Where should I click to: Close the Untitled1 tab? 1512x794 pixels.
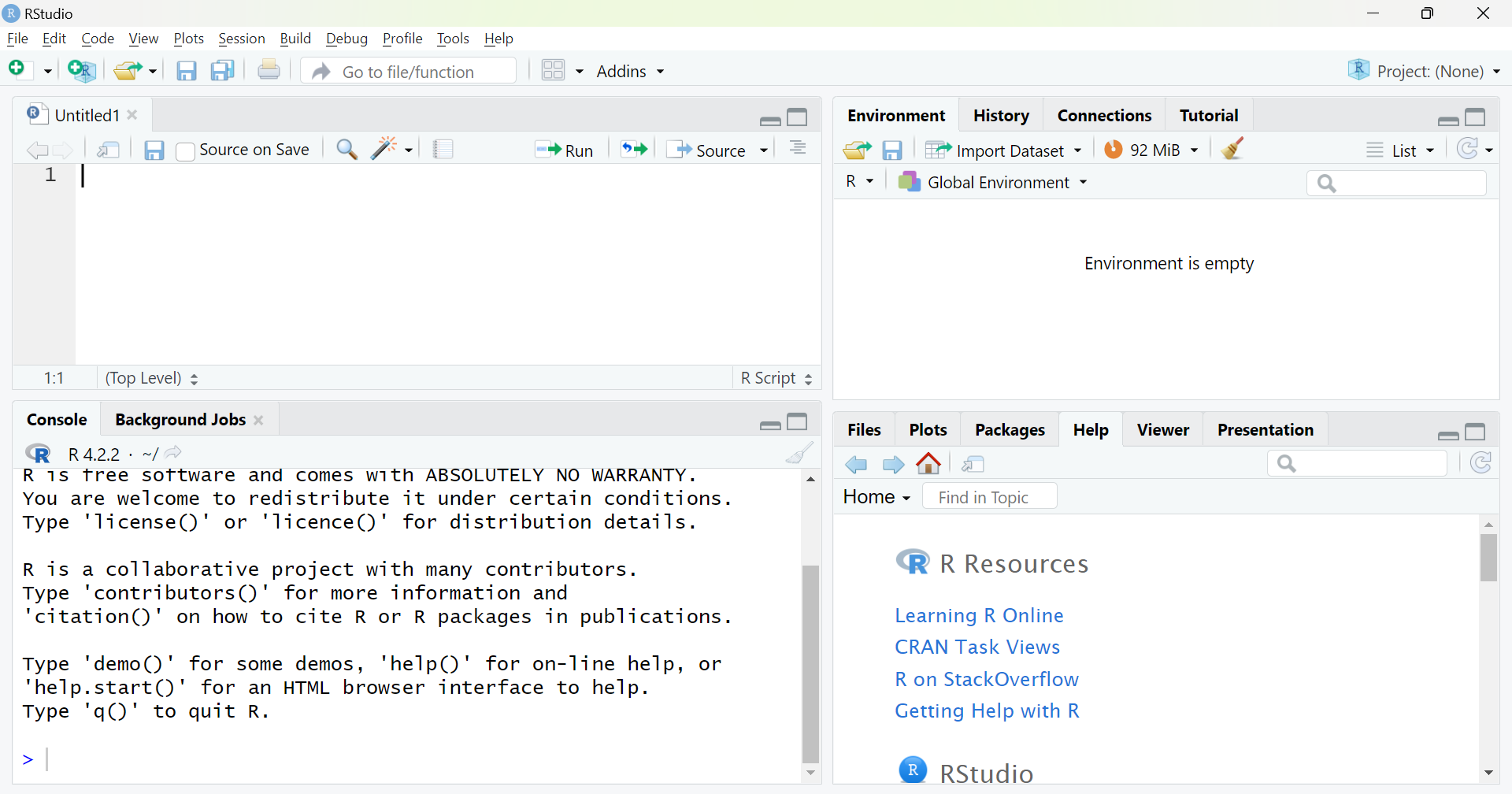click(133, 115)
